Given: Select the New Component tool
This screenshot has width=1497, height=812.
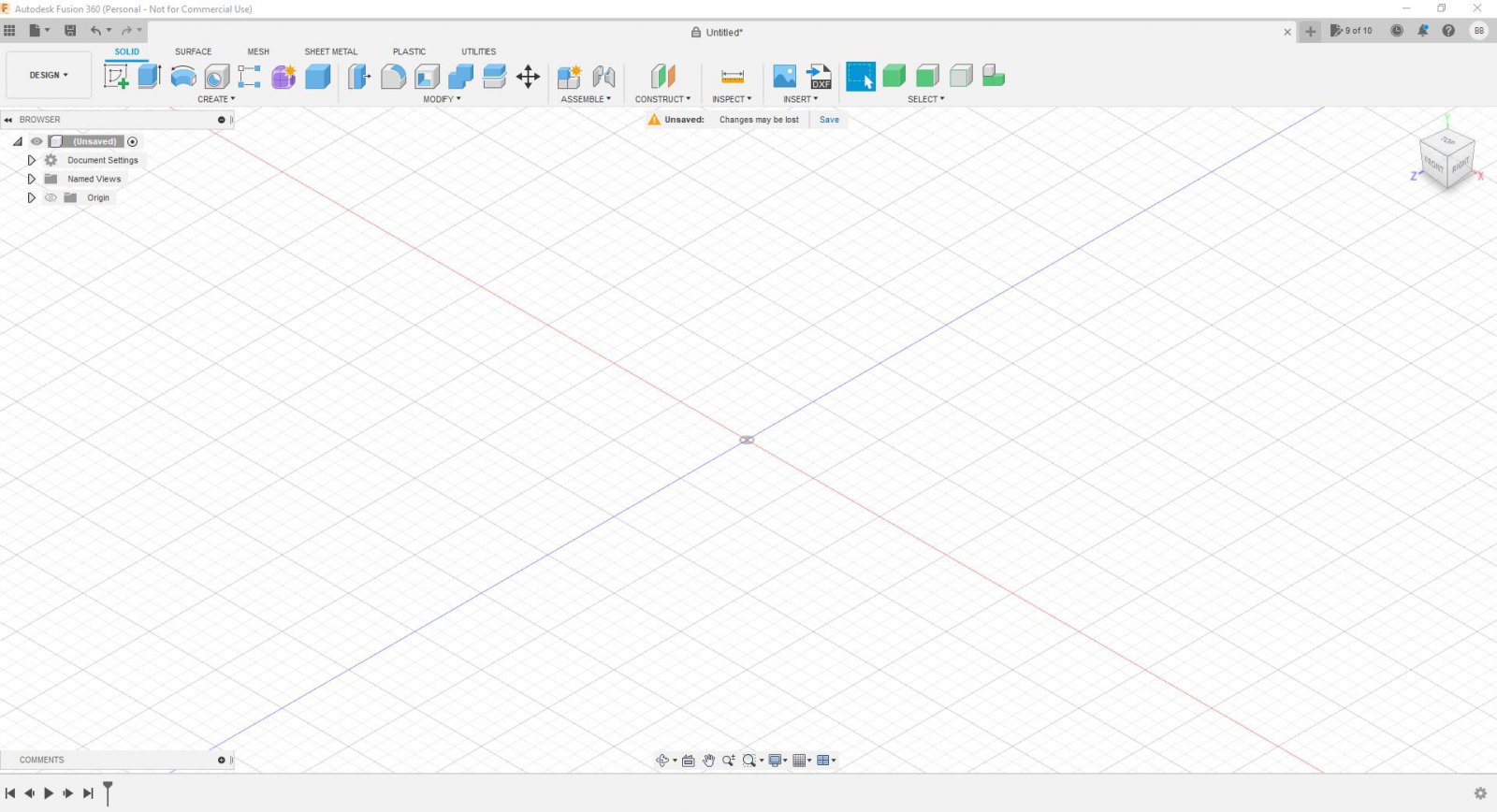Looking at the screenshot, I should click(x=570, y=77).
